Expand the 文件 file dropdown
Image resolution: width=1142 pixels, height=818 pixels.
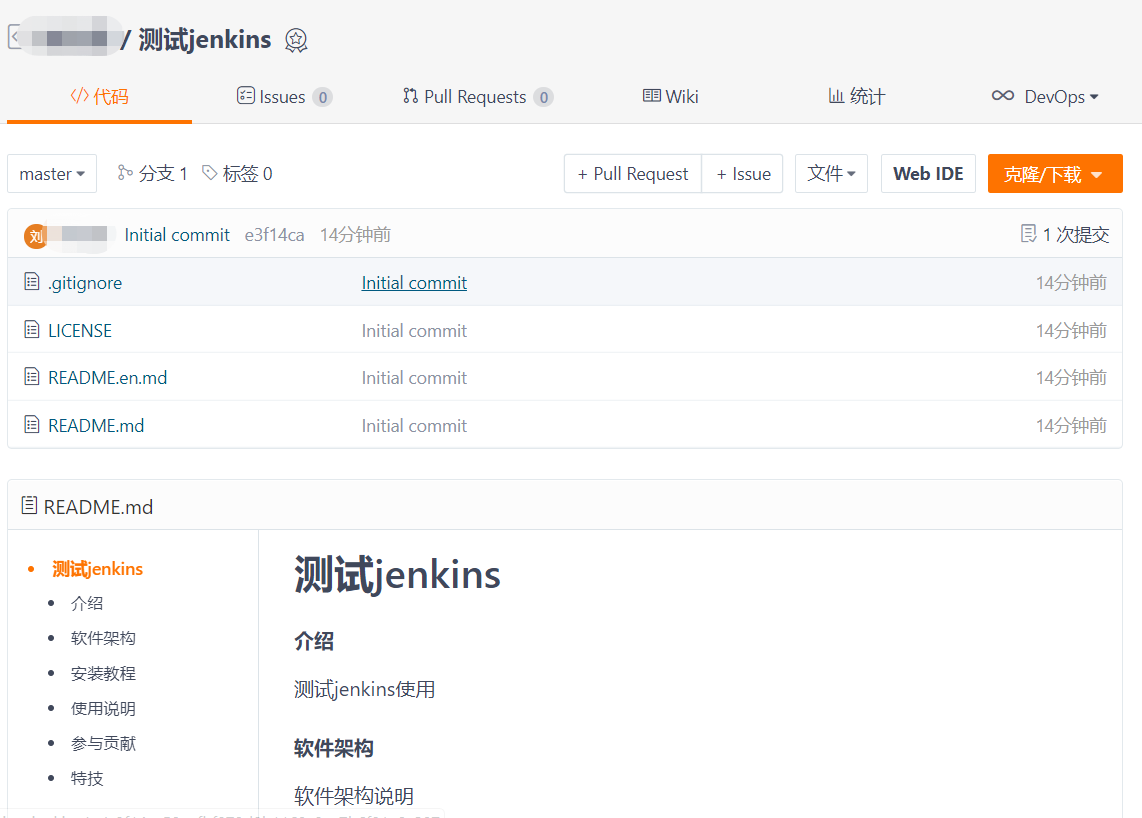point(831,174)
